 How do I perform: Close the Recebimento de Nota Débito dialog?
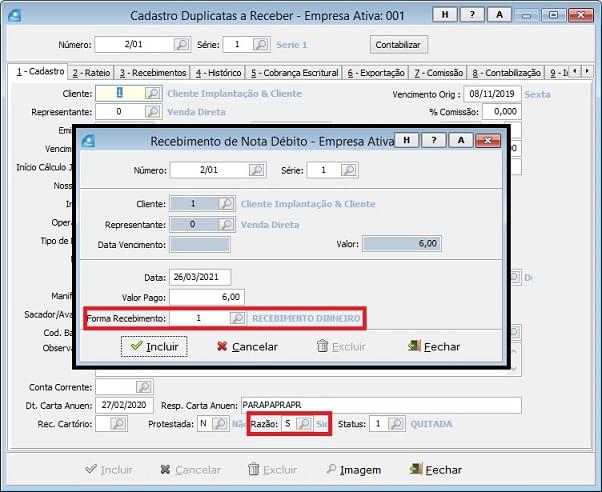click(488, 141)
